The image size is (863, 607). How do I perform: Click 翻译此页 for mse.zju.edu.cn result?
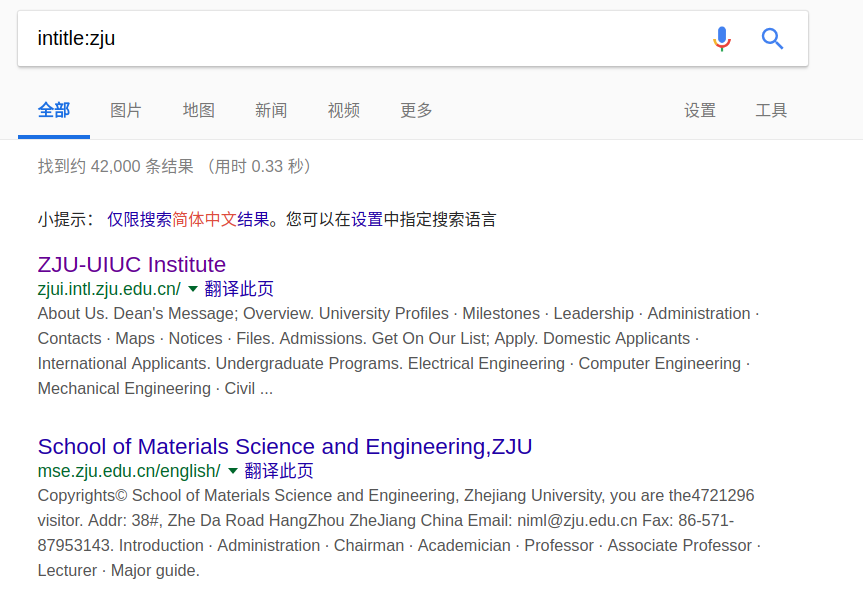tap(278, 471)
